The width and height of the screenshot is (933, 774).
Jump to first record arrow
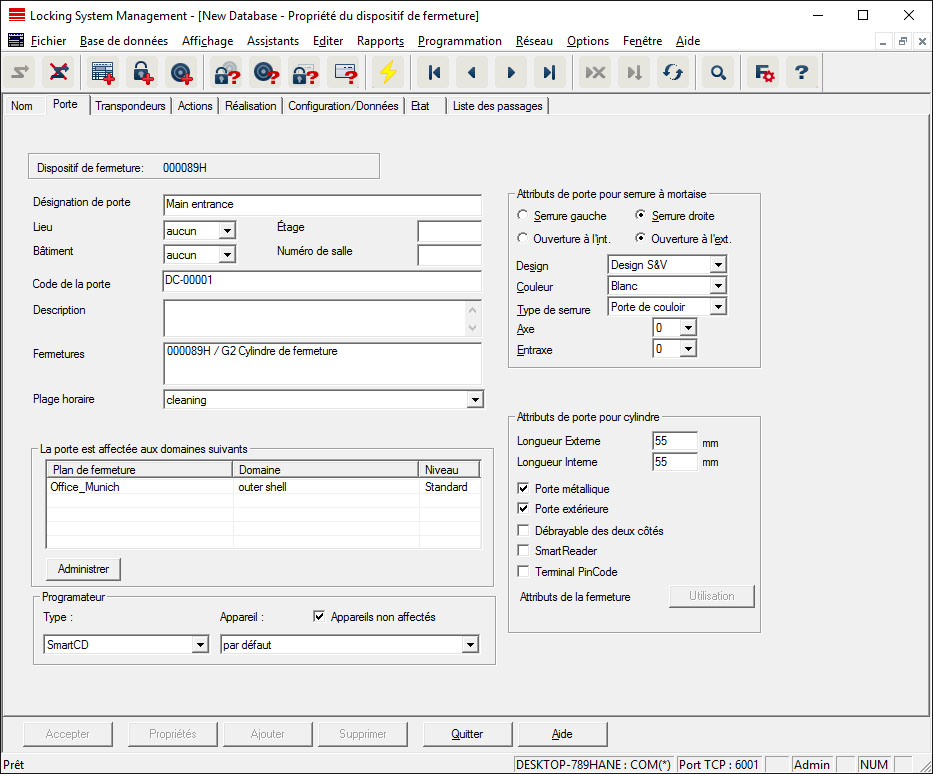click(x=433, y=73)
